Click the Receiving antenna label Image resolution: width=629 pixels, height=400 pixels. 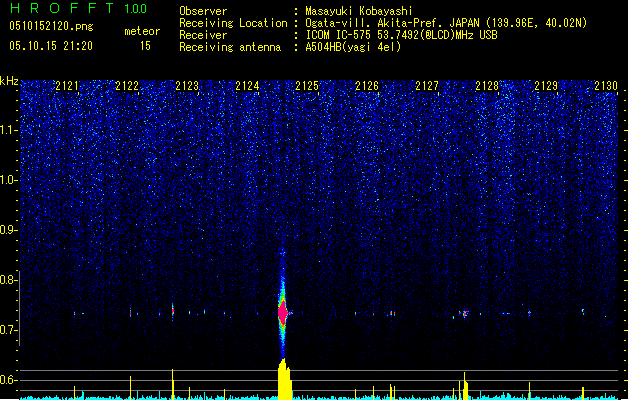tap(230, 47)
